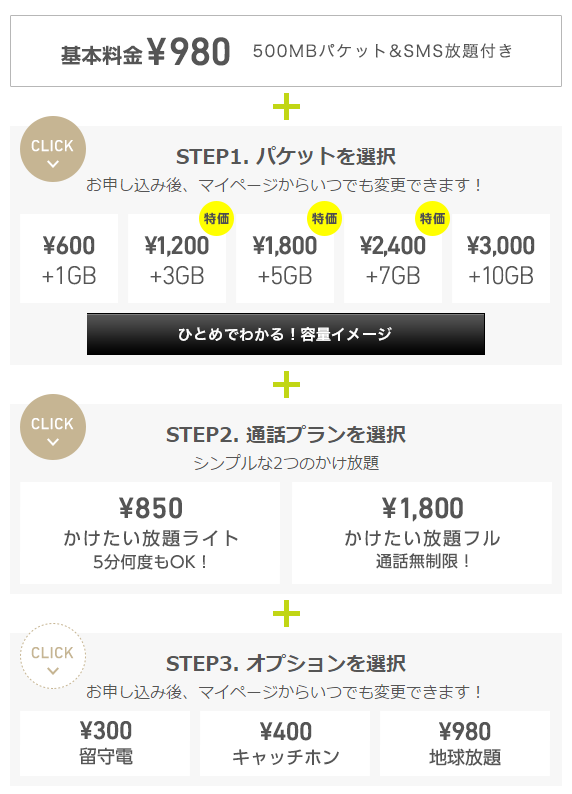Enable the ¥400 キャッチホン option
This screenshot has width=572, height=794.
[285, 743]
